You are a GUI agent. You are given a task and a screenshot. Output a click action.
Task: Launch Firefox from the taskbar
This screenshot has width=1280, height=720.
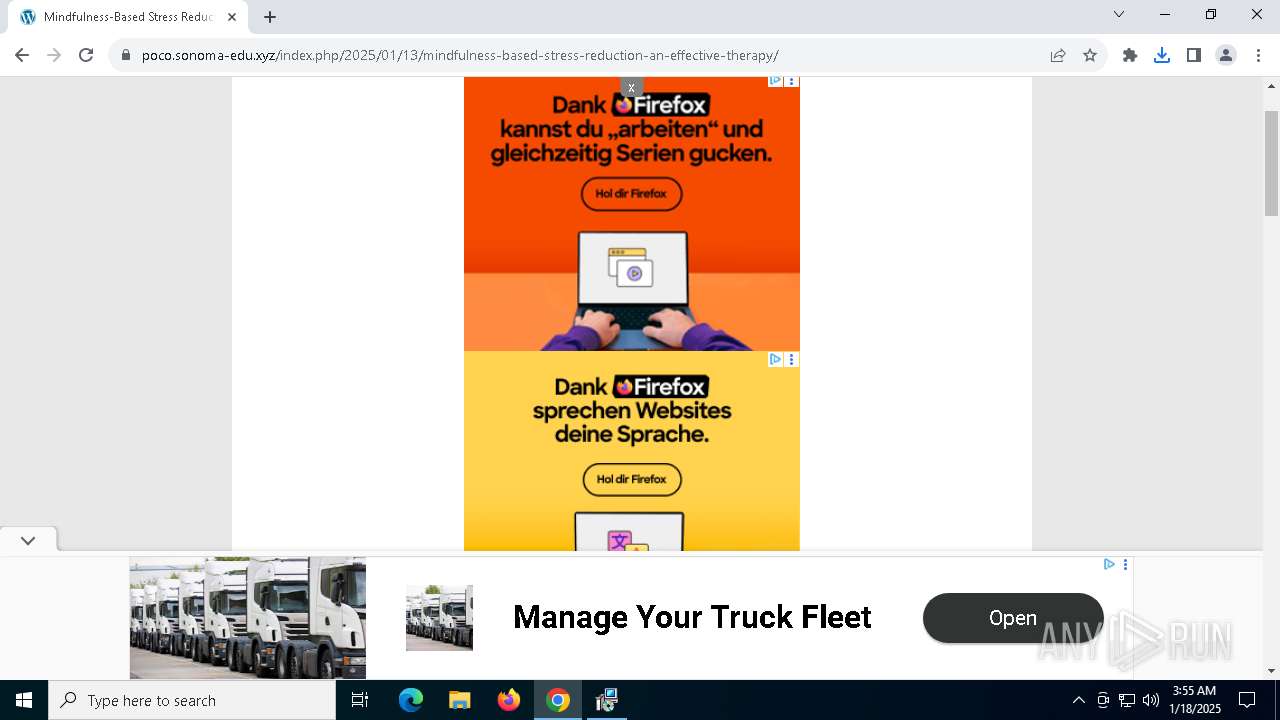pyautogui.click(x=509, y=700)
